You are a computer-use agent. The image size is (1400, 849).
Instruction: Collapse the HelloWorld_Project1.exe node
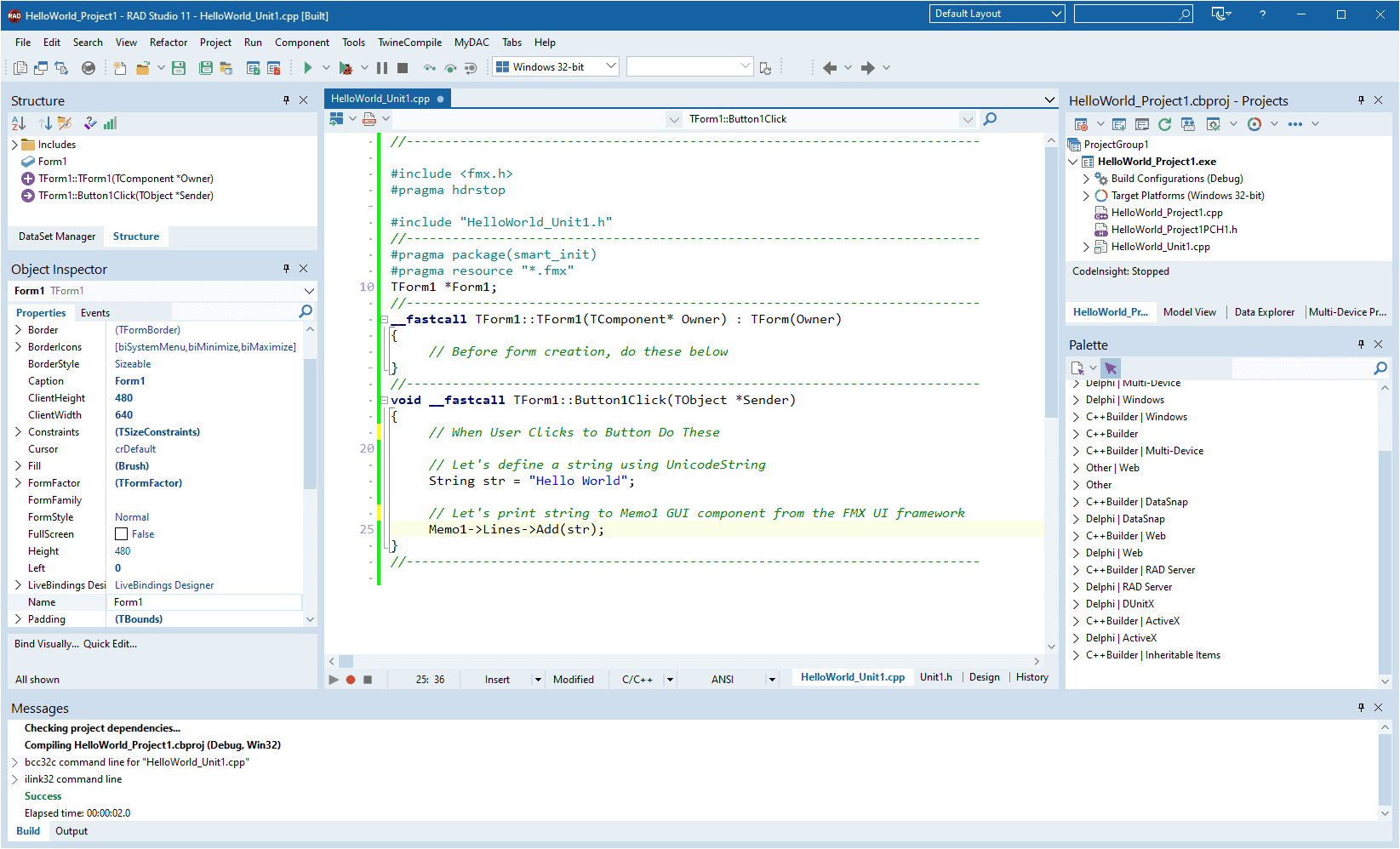[x=1073, y=162]
